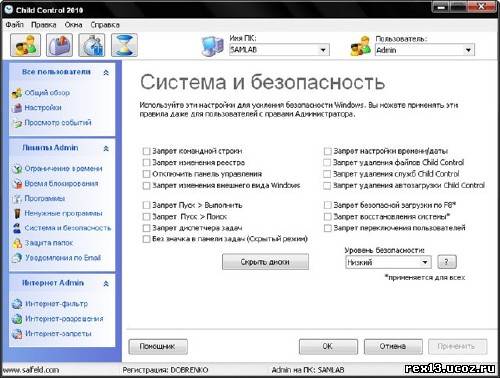Check Запрет настройки времени/даты

point(327,151)
